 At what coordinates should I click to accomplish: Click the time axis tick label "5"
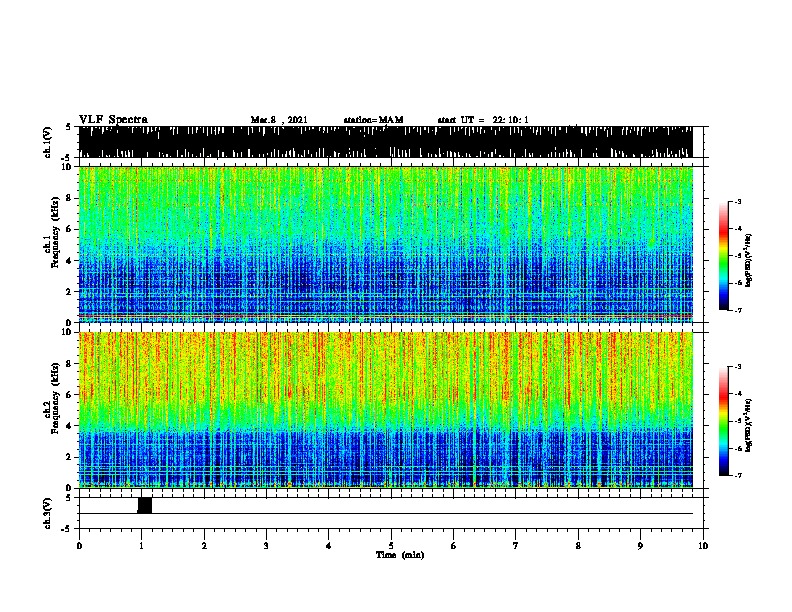pos(391,546)
